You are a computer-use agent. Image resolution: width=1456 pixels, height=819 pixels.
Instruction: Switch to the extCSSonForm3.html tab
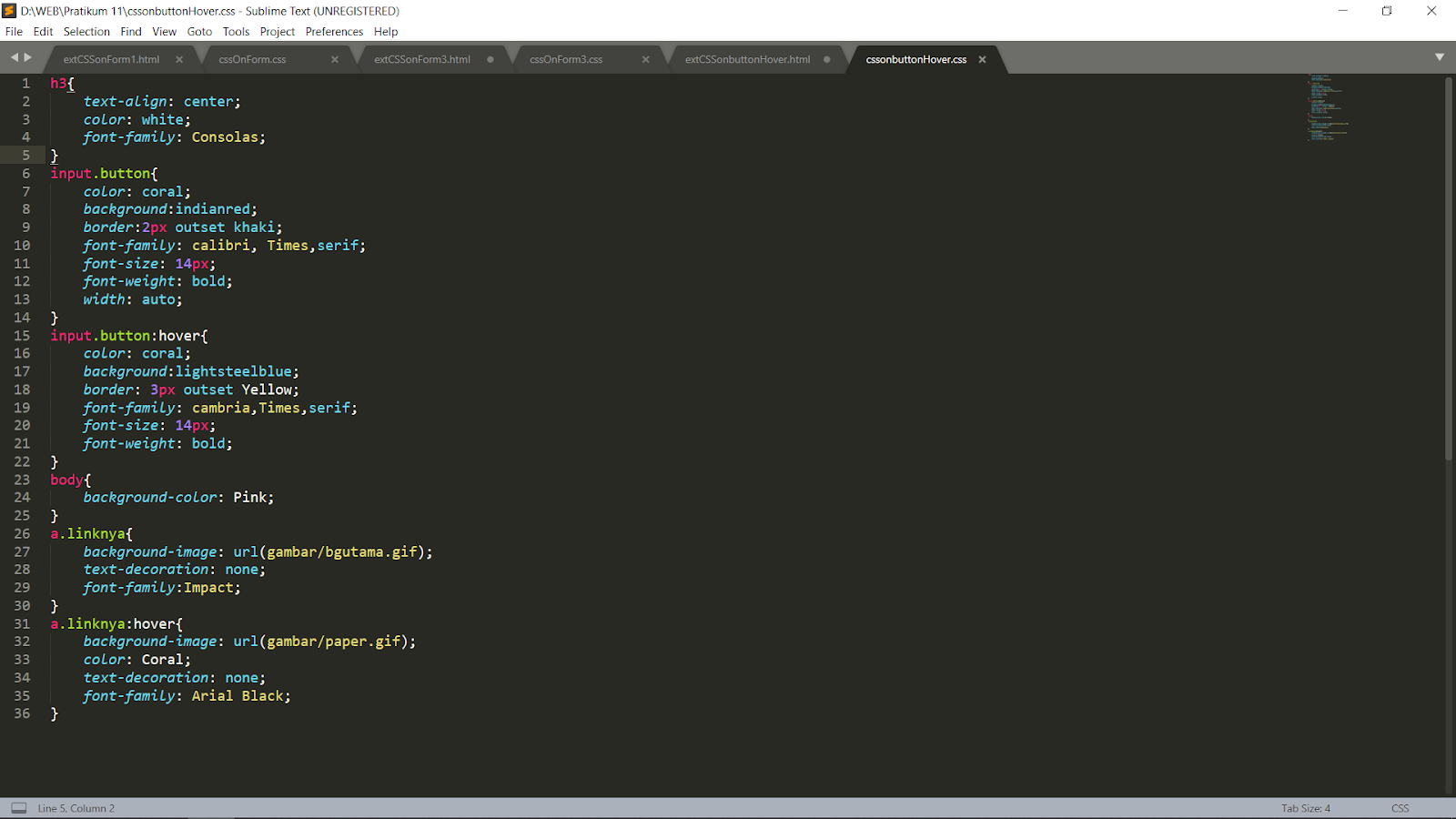coord(422,59)
